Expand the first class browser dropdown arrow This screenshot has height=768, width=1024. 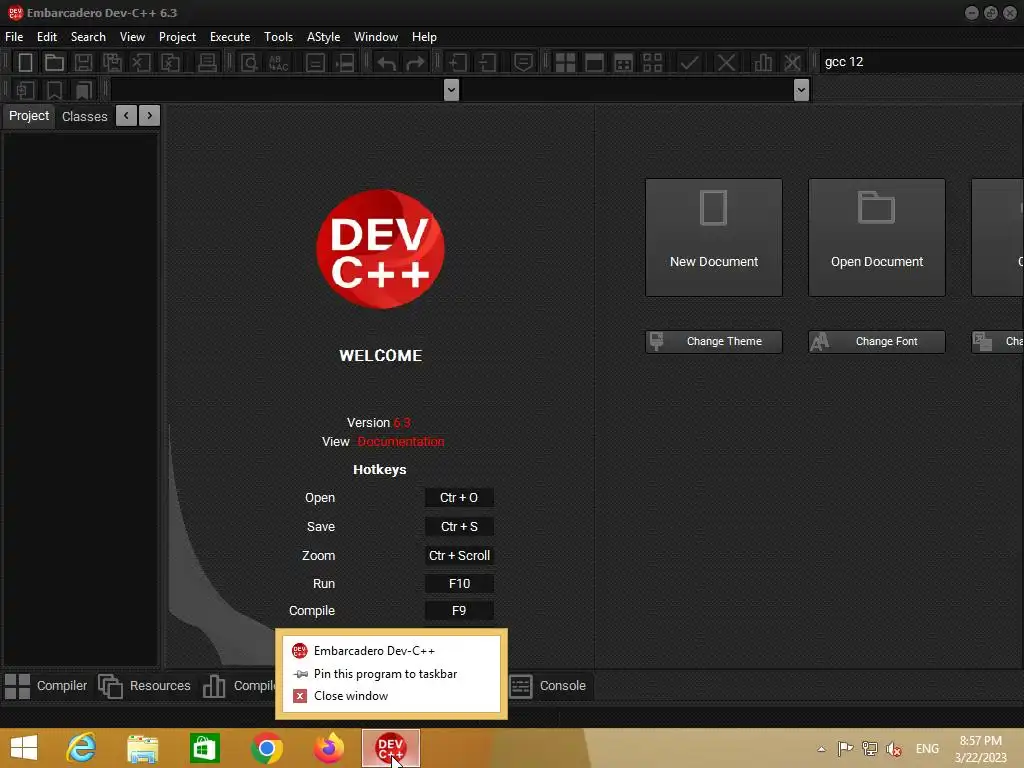pos(451,90)
